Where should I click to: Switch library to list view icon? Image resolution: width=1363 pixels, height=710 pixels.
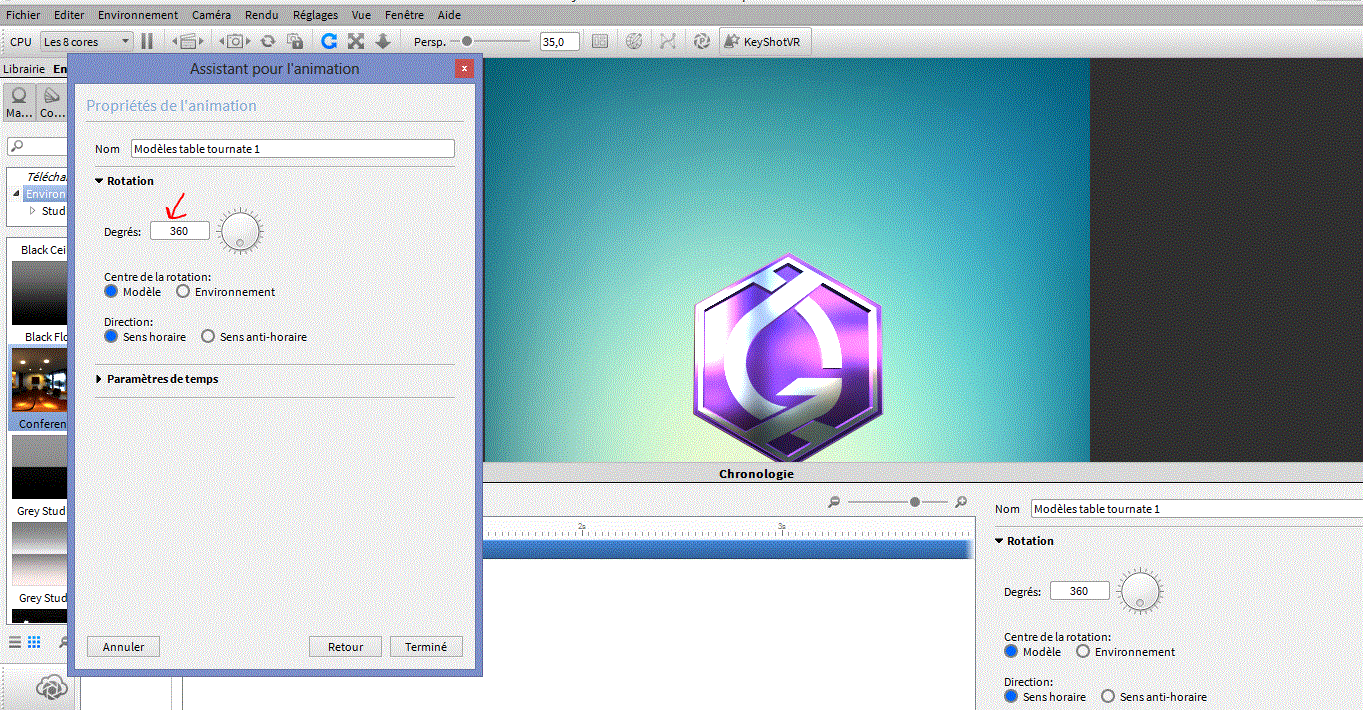coord(15,641)
